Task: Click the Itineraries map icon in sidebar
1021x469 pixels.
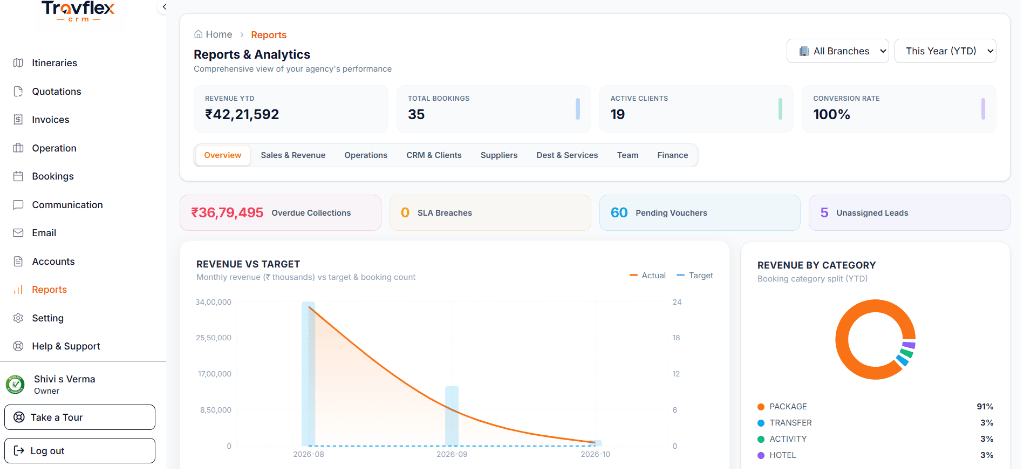Action: pyautogui.click(x=18, y=63)
